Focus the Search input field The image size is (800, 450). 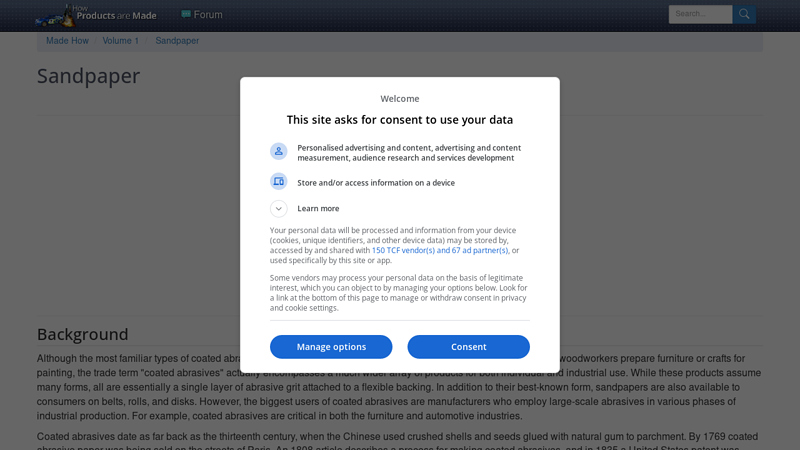point(701,14)
